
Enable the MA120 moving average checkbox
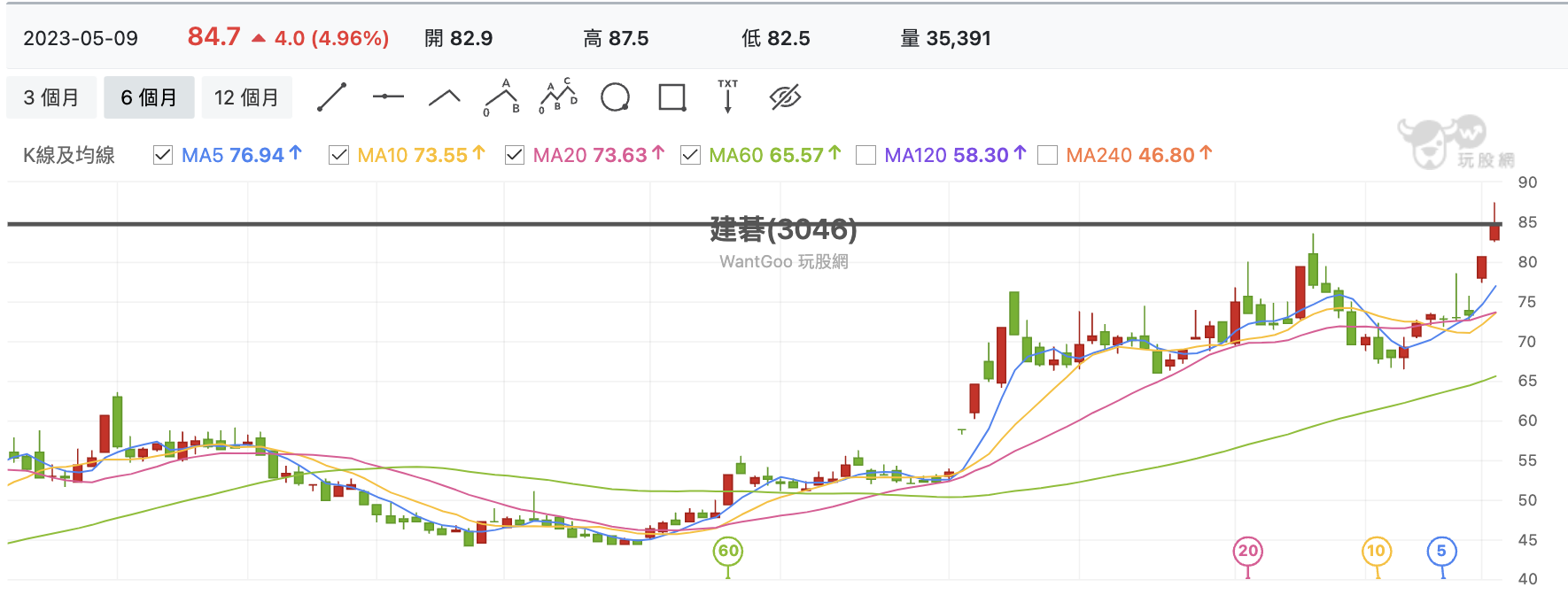coord(866,155)
